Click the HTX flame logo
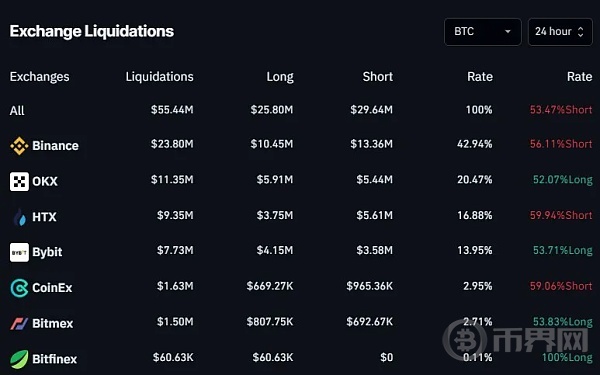Viewport: 600px width, 375px height. [x=20, y=217]
